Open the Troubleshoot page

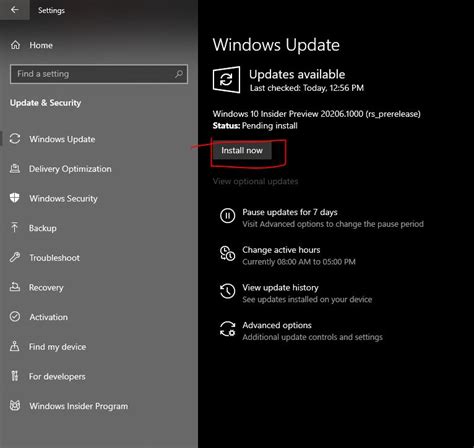[55, 258]
